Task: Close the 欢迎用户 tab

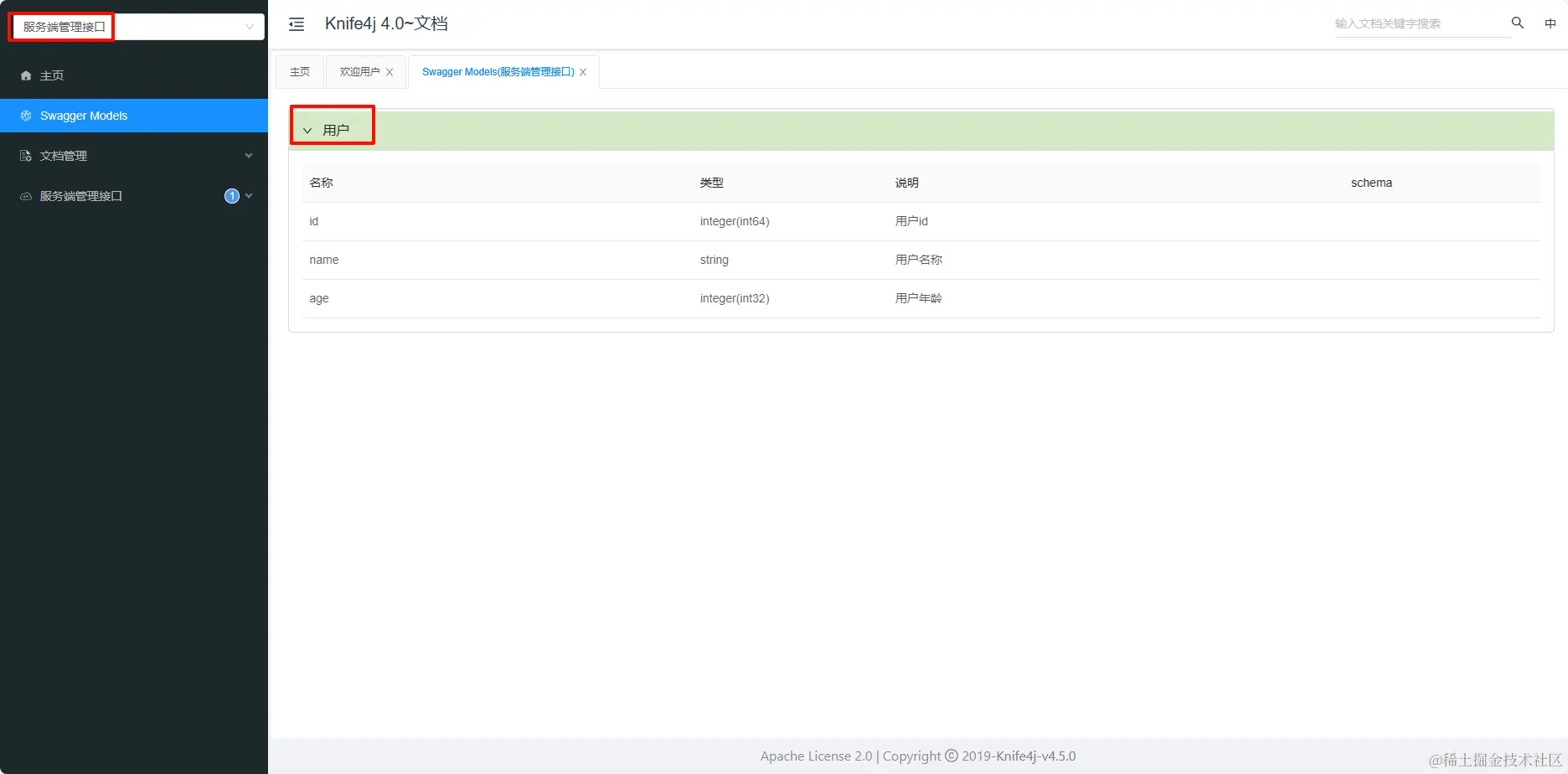Action: [x=389, y=72]
